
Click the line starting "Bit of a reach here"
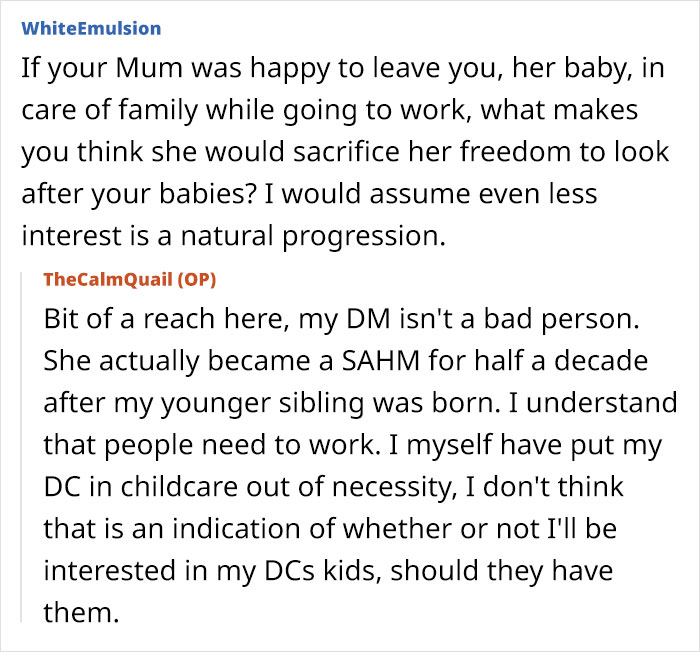coord(342,320)
